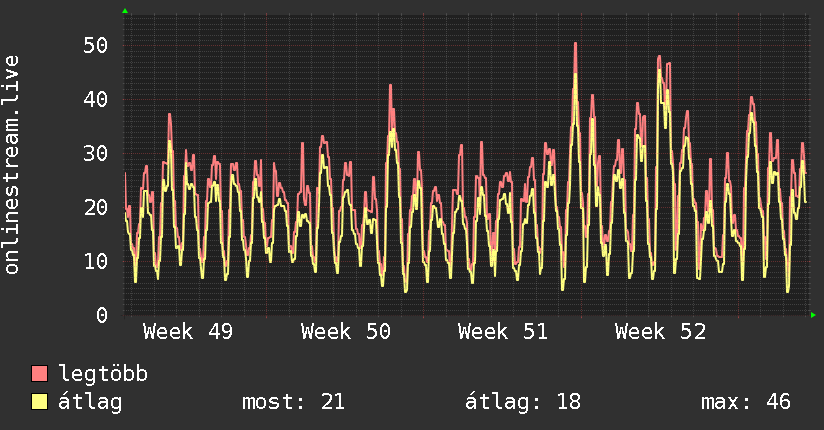824x430 pixels.
Task: Click the 'most: 21' statistic
Action: click(x=293, y=402)
